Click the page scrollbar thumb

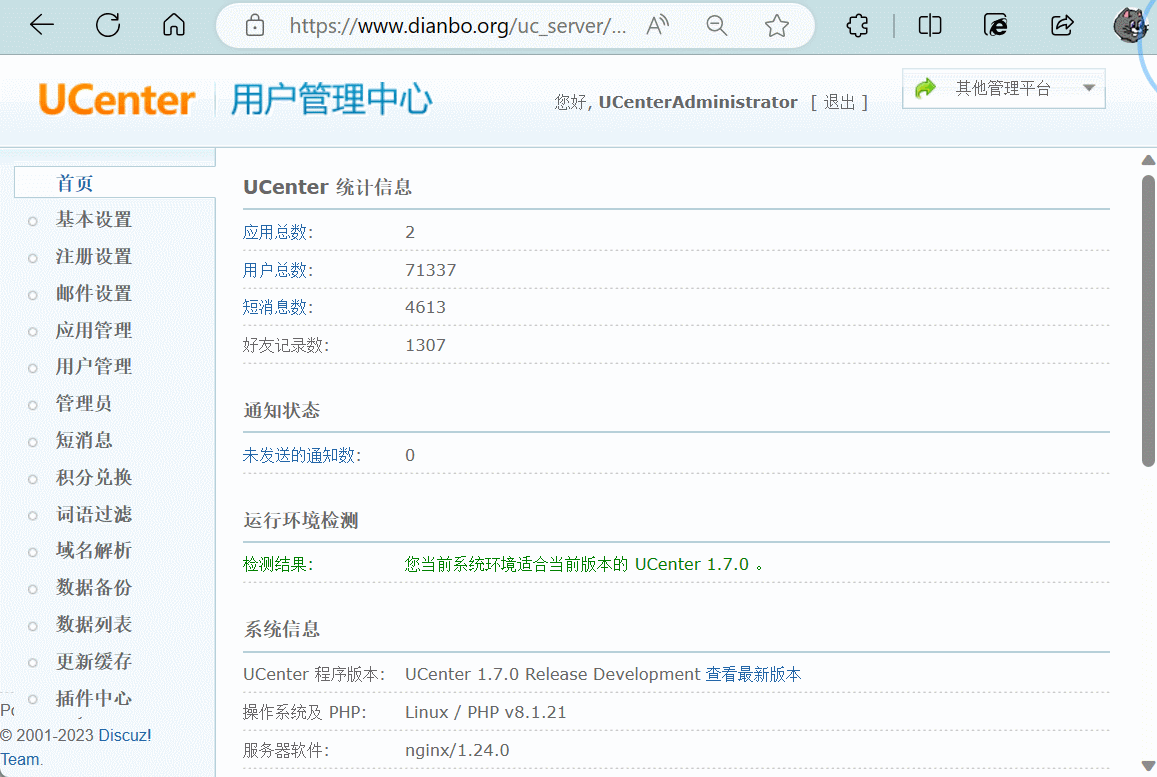tap(1148, 321)
